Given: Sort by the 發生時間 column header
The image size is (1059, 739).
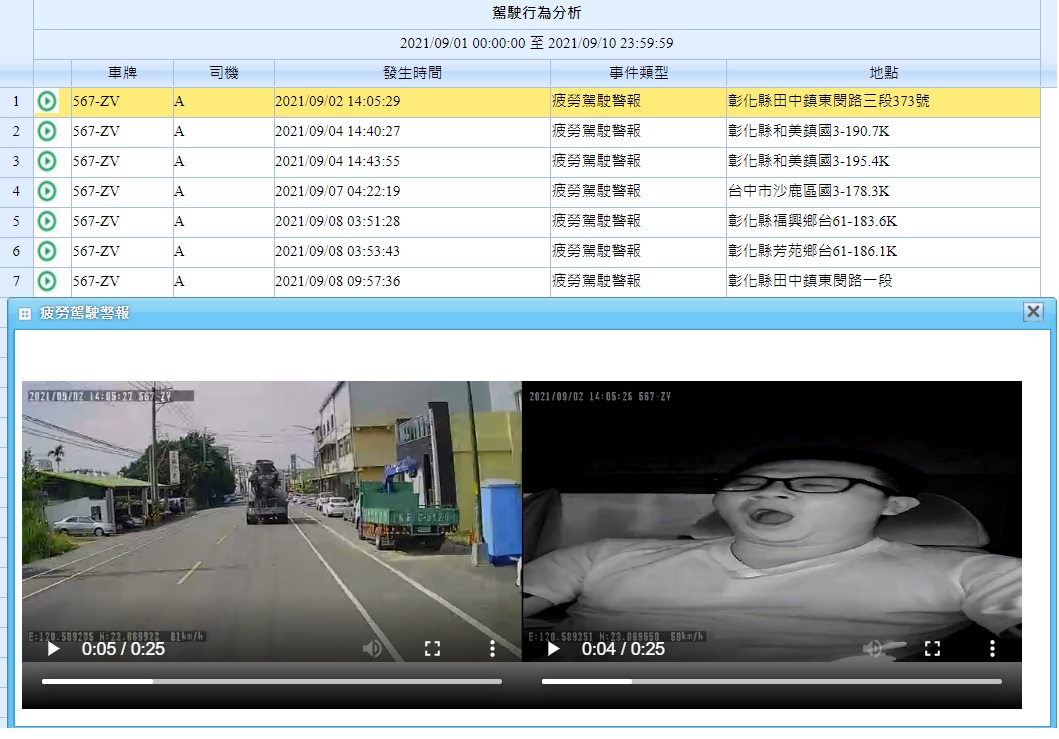Looking at the screenshot, I should [x=412, y=73].
